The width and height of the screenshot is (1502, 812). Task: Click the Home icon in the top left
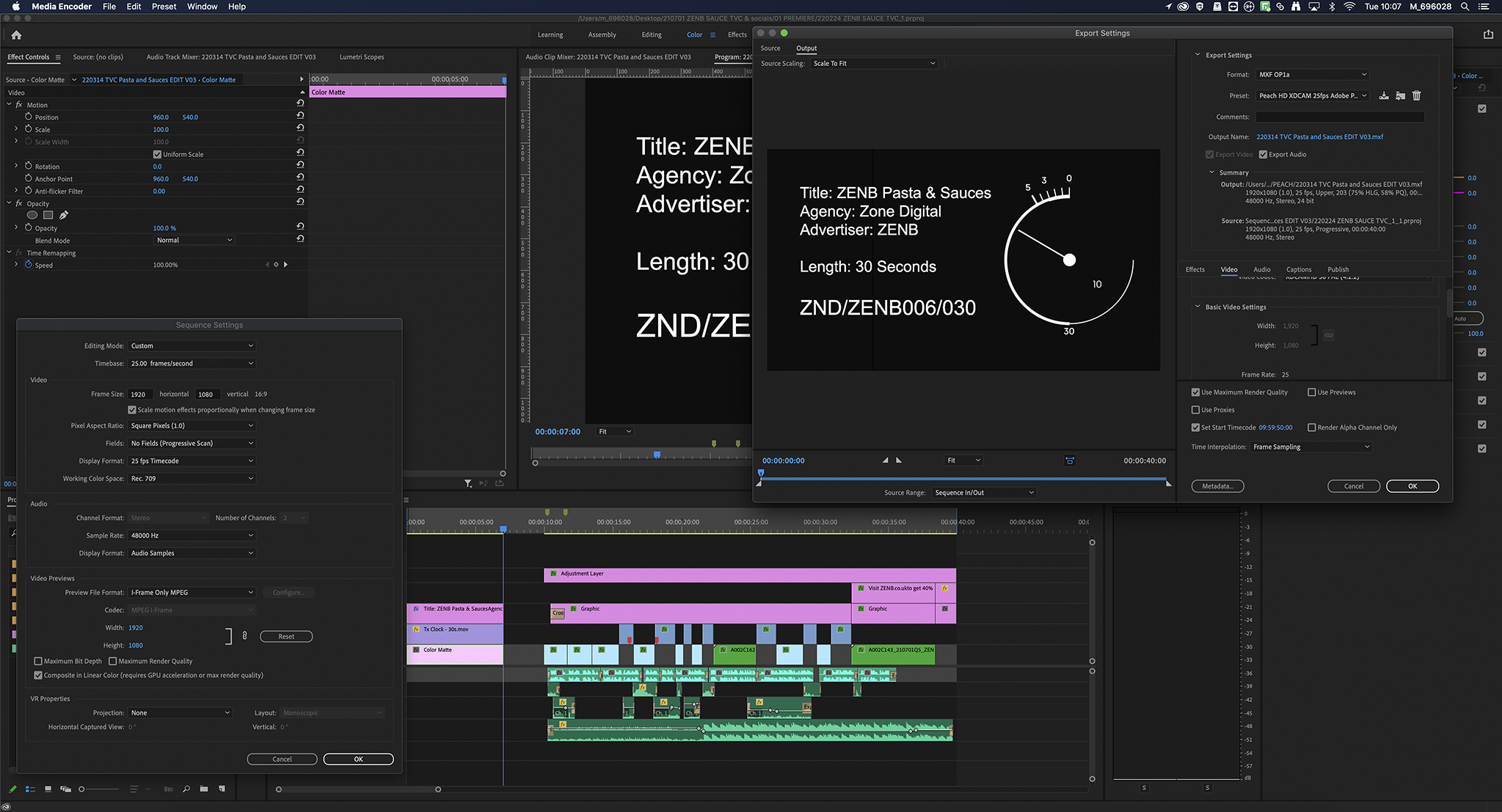click(x=16, y=34)
